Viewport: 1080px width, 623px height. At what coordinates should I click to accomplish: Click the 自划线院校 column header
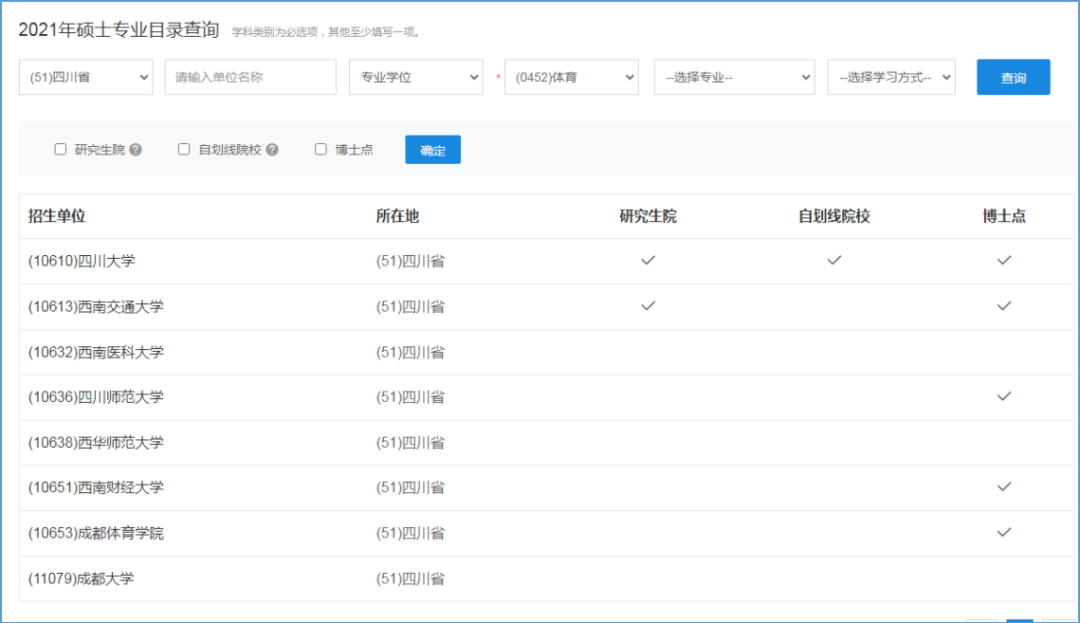point(834,216)
